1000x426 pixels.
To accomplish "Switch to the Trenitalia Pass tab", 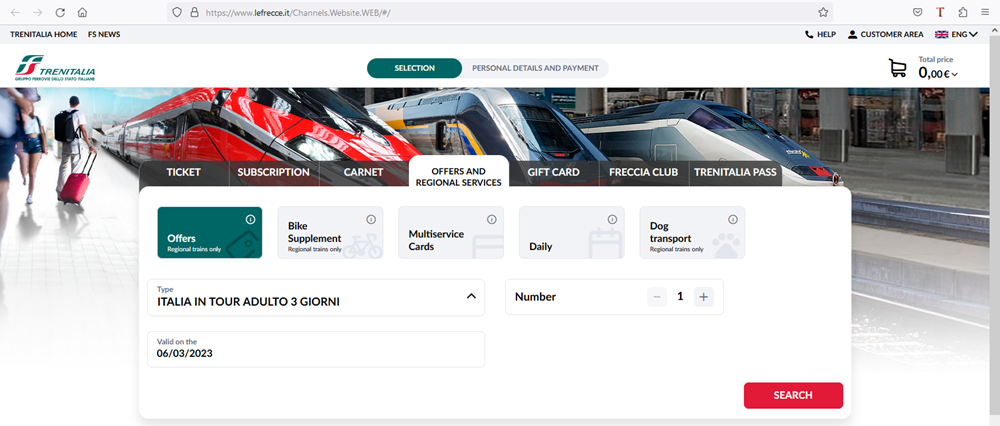I will pyautogui.click(x=735, y=172).
